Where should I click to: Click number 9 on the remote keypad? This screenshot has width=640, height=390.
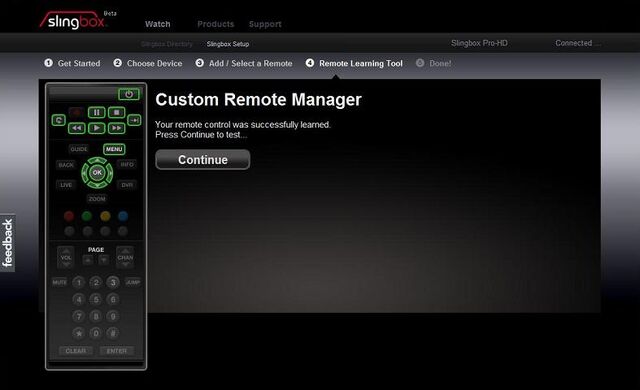click(x=113, y=316)
